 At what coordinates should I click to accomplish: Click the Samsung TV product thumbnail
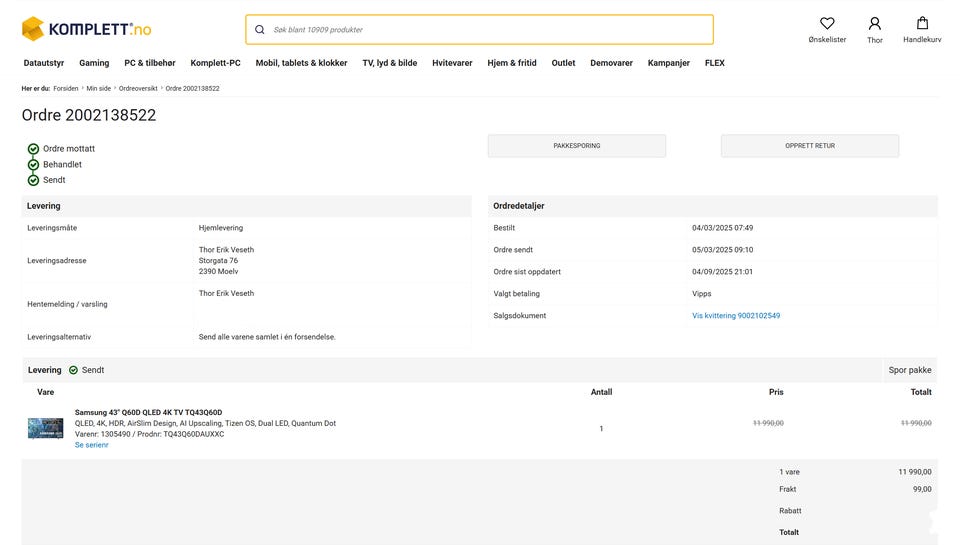click(x=45, y=428)
